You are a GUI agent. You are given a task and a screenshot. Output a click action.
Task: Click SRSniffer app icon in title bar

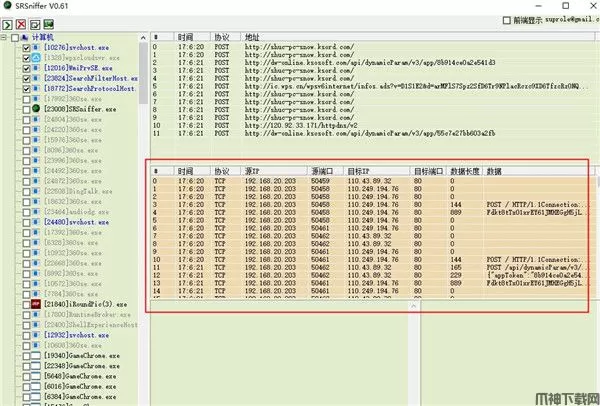click(x=8, y=6)
